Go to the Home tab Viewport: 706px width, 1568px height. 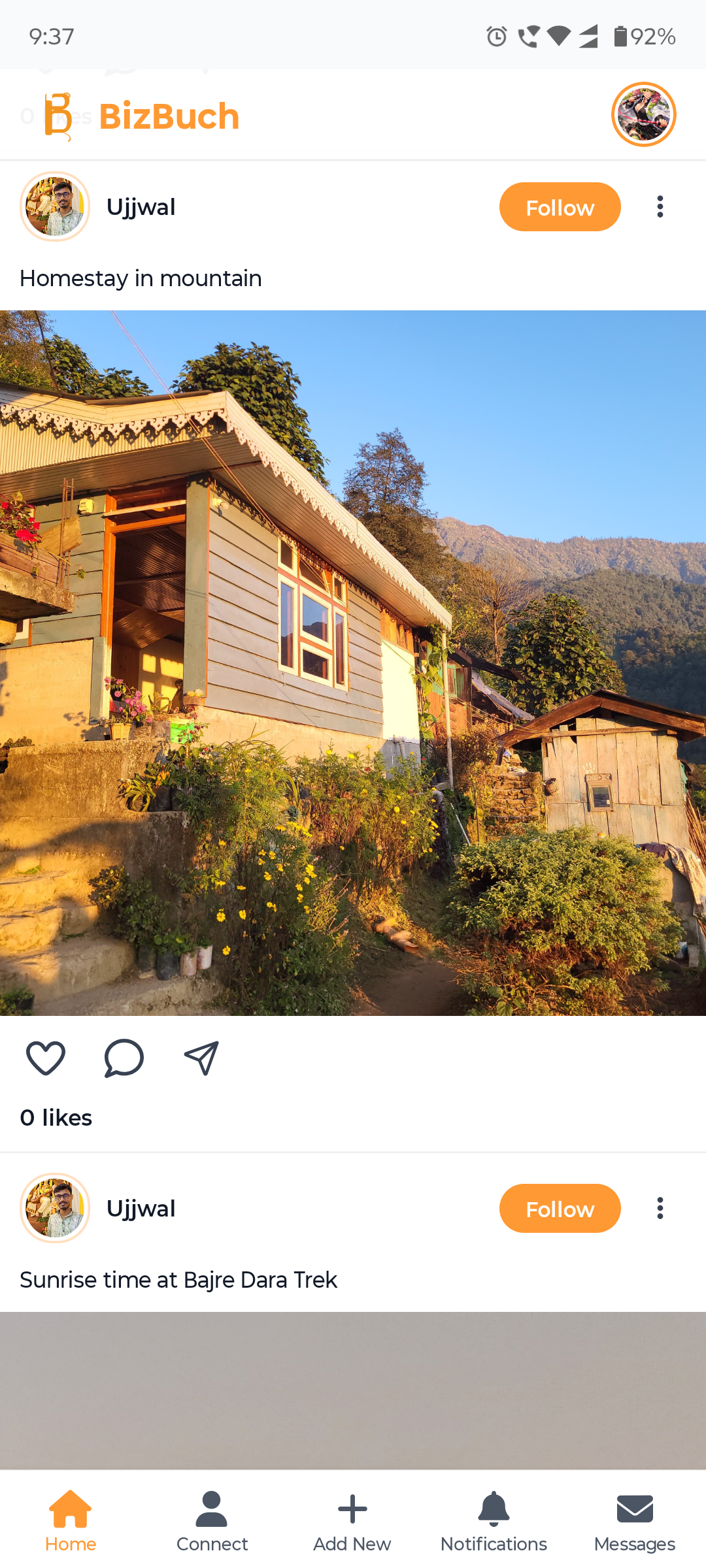click(71, 1521)
